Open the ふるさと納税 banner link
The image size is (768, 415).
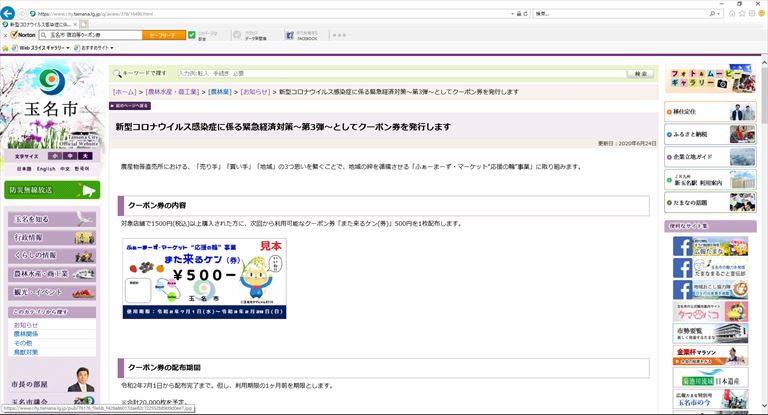pos(710,134)
